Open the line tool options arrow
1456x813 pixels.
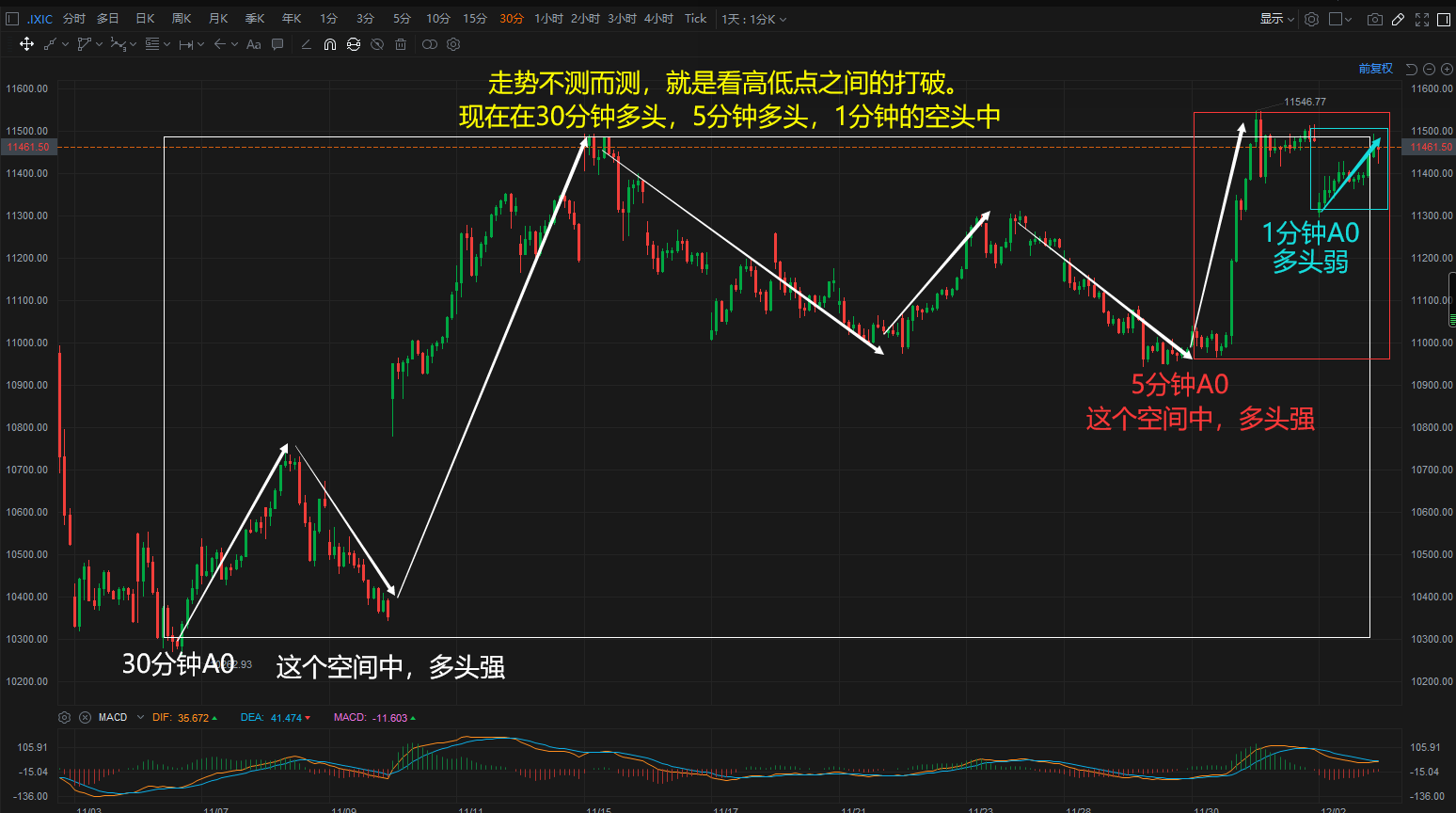pos(65,44)
